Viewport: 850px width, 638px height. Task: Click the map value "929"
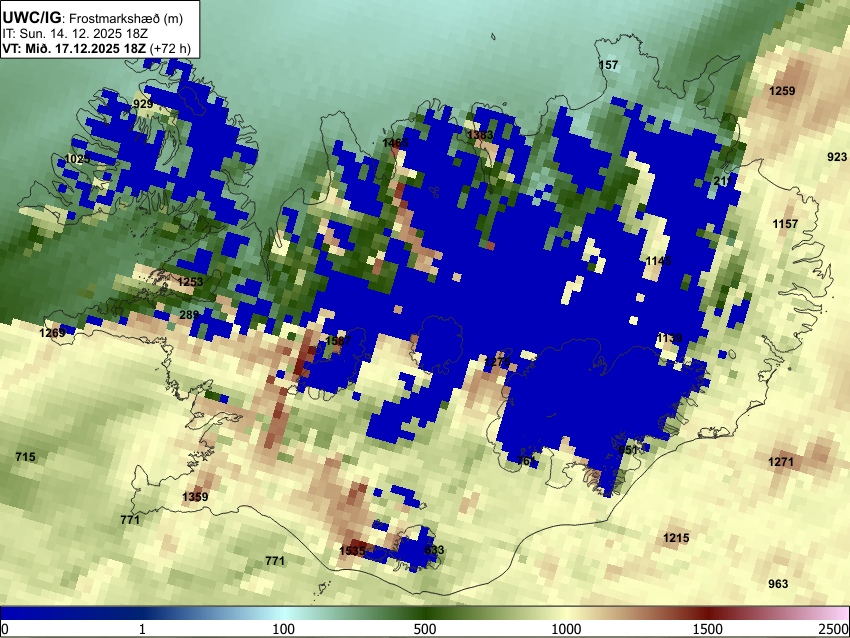[x=143, y=104]
